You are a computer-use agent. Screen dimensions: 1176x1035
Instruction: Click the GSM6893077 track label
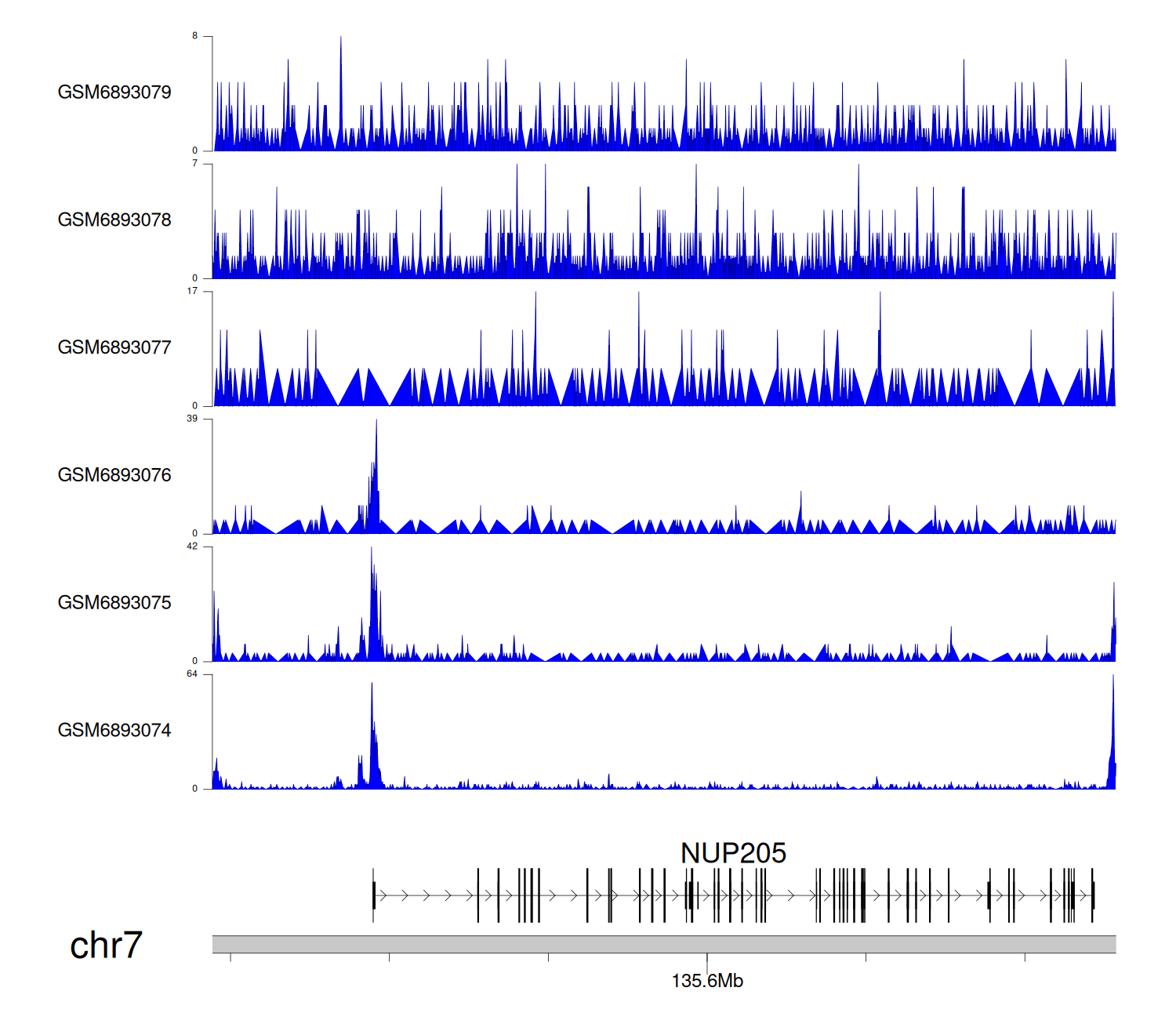click(x=114, y=348)
